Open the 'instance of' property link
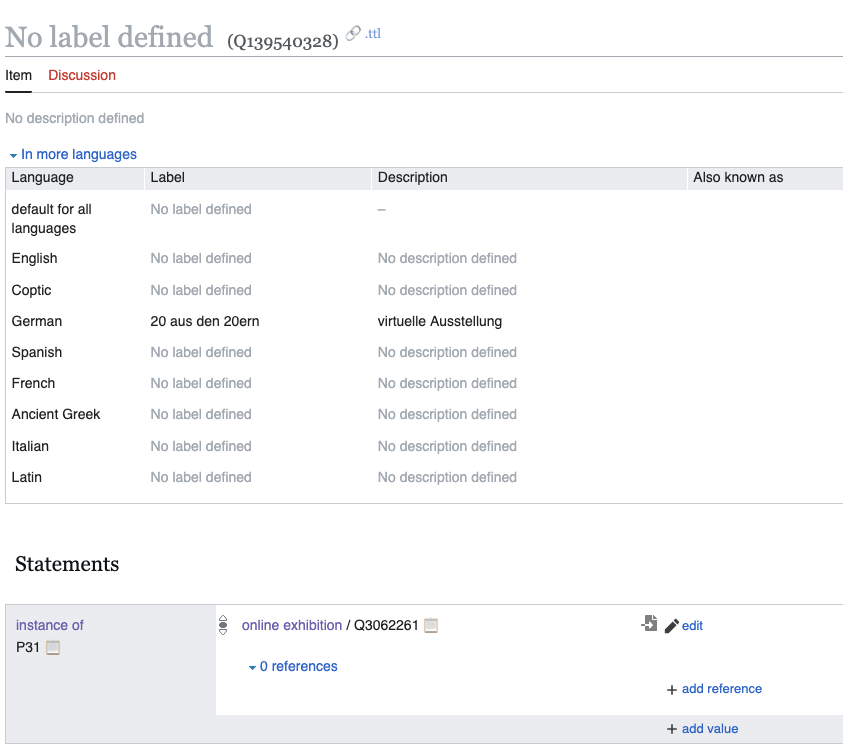 click(x=50, y=625)
